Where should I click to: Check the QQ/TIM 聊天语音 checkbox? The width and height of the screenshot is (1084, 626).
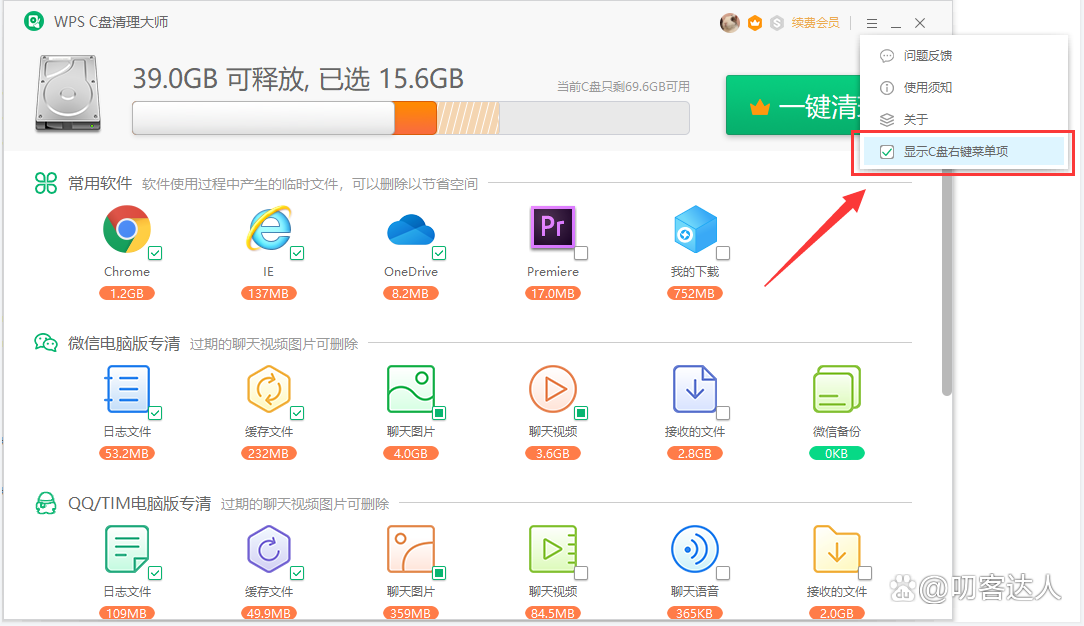[x=723, y=573]
